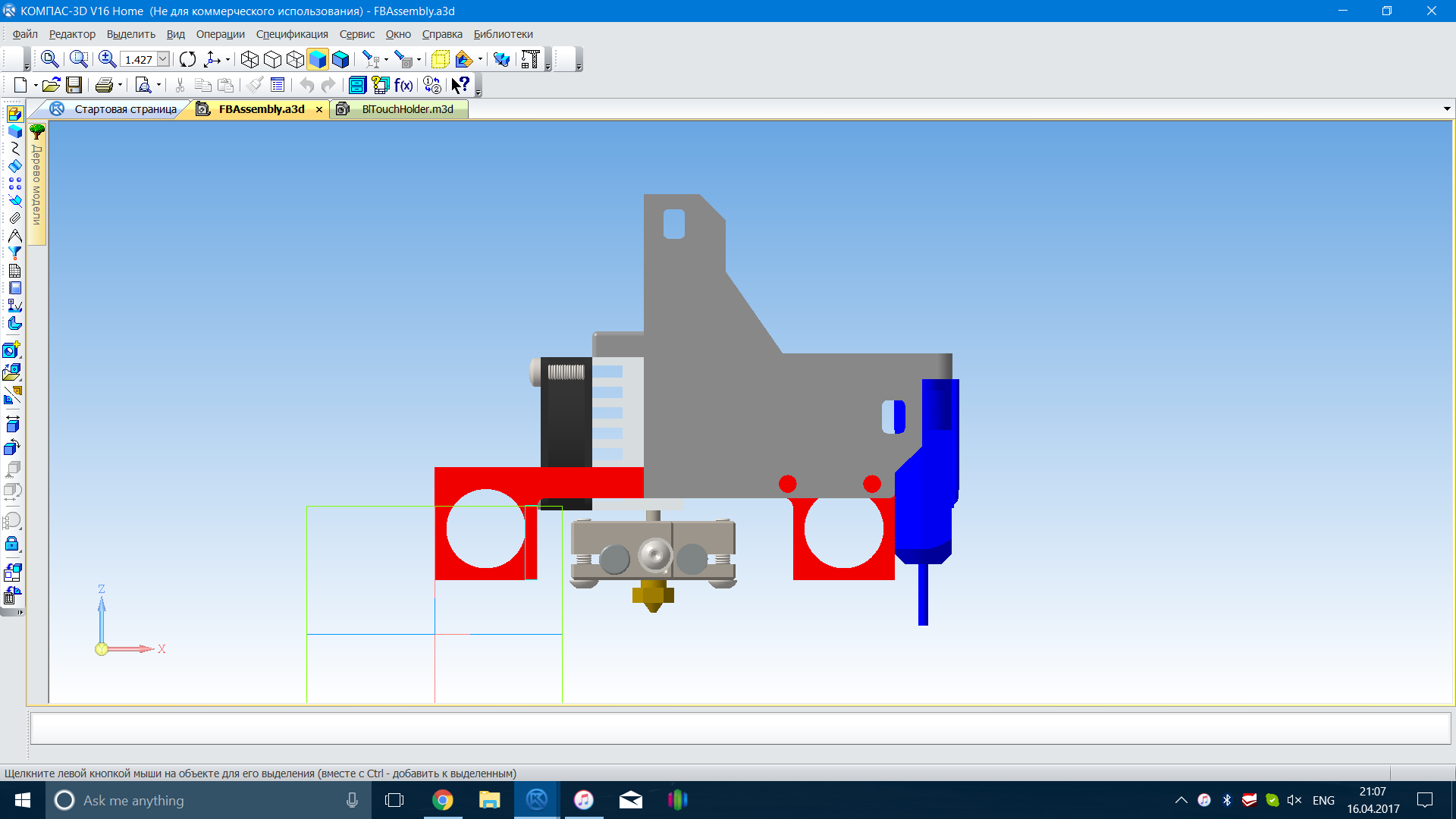
Task: Click the ENG language indicator
Action: 1323,800
